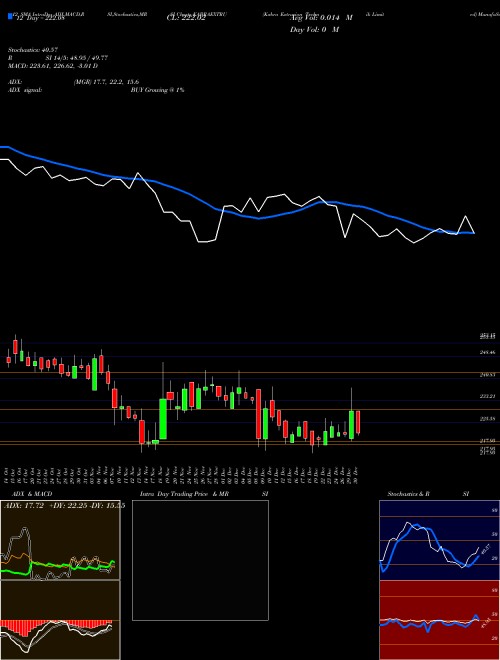Click the 'Day Vol: 0 M' label
Image resolution: width=500 pixels, height=660 pixels.
(314, 30)
